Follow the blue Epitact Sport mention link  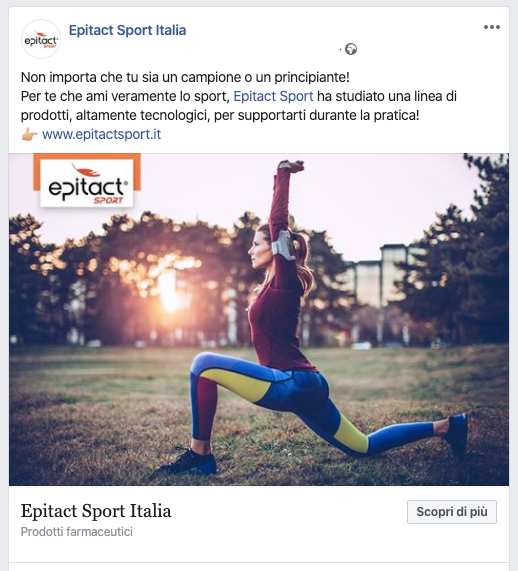[273, 96]
